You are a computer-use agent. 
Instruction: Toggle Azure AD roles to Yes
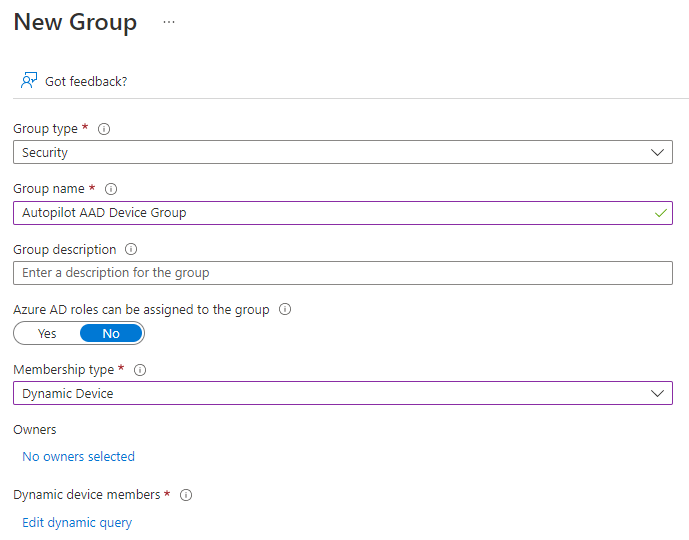[x=47, y=333]
